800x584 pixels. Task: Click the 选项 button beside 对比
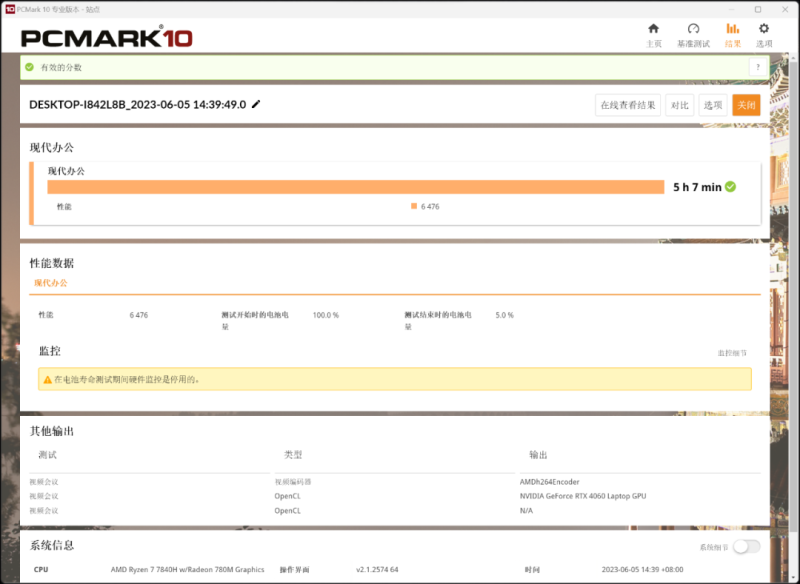coord(712,105)
